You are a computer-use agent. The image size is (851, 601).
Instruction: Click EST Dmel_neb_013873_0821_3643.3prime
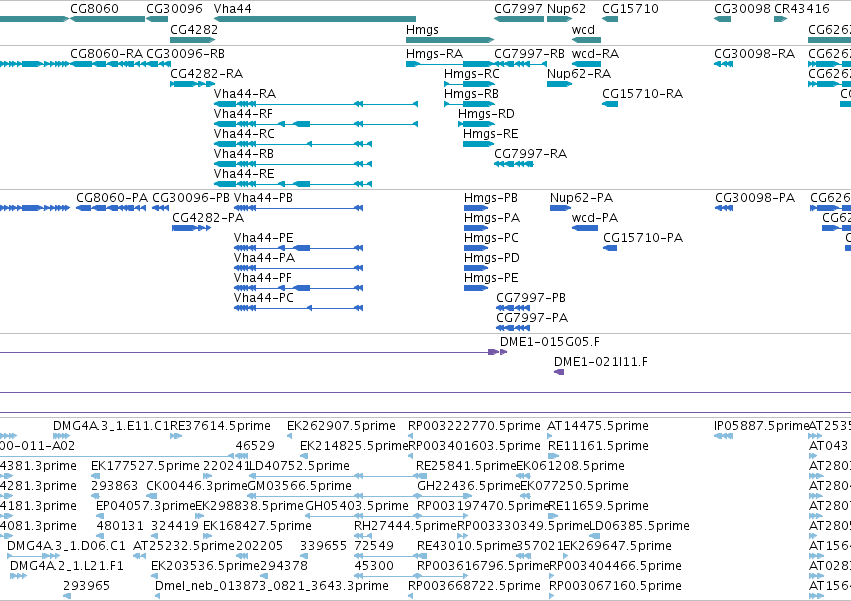pyautogui.click(x=272, y=586)
